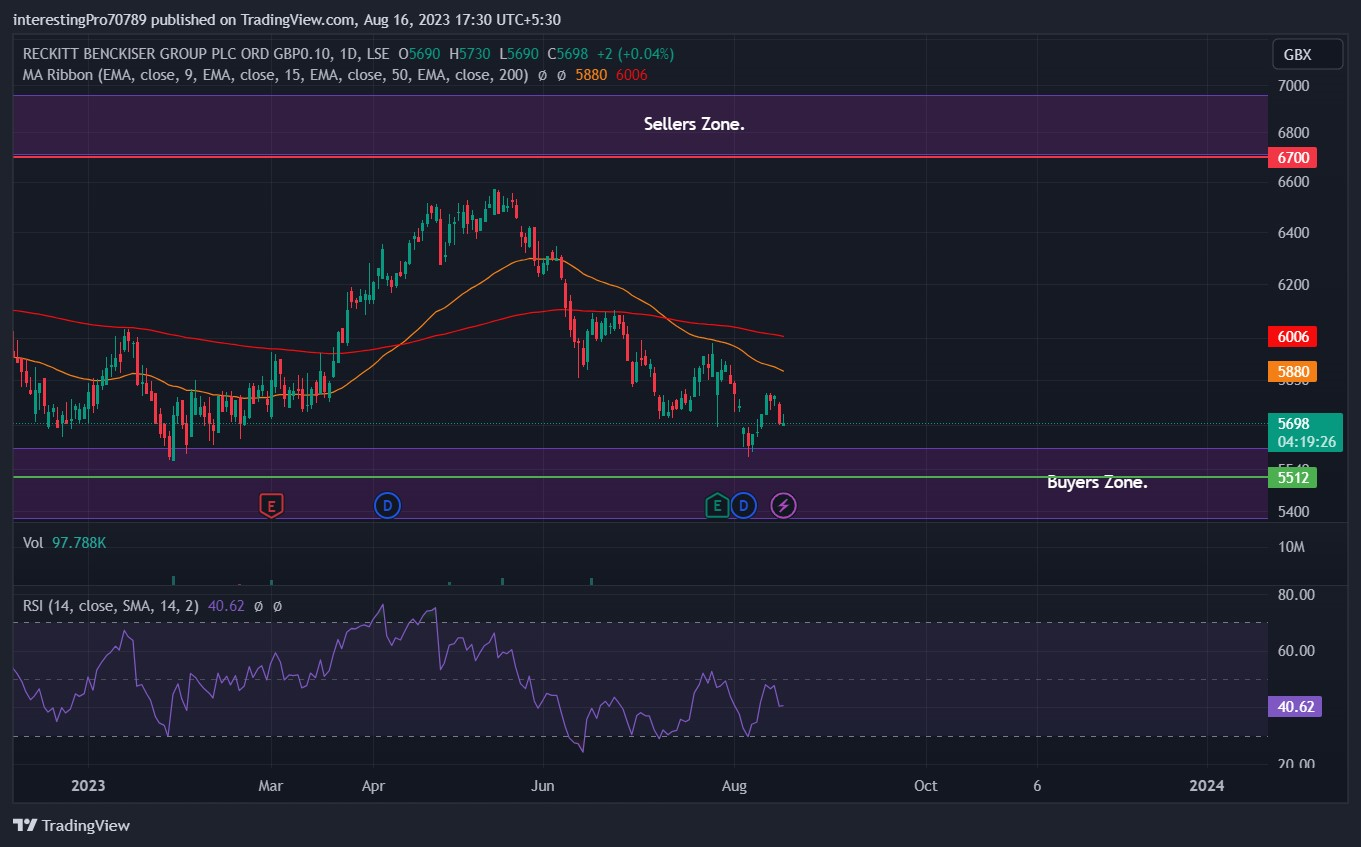Click the 60.00 level on RSI axis
The image size is (1361, 847).
coord(1296,650)
